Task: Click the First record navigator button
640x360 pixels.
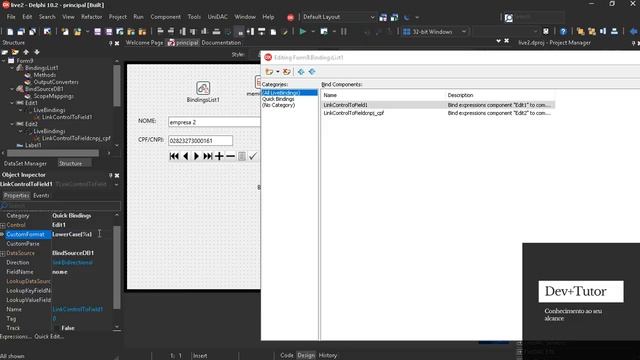Action: [x=174, y=156]
